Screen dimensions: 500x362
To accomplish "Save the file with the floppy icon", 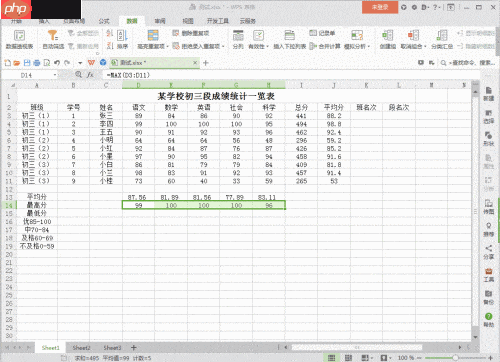I will [x=27, y=63].
